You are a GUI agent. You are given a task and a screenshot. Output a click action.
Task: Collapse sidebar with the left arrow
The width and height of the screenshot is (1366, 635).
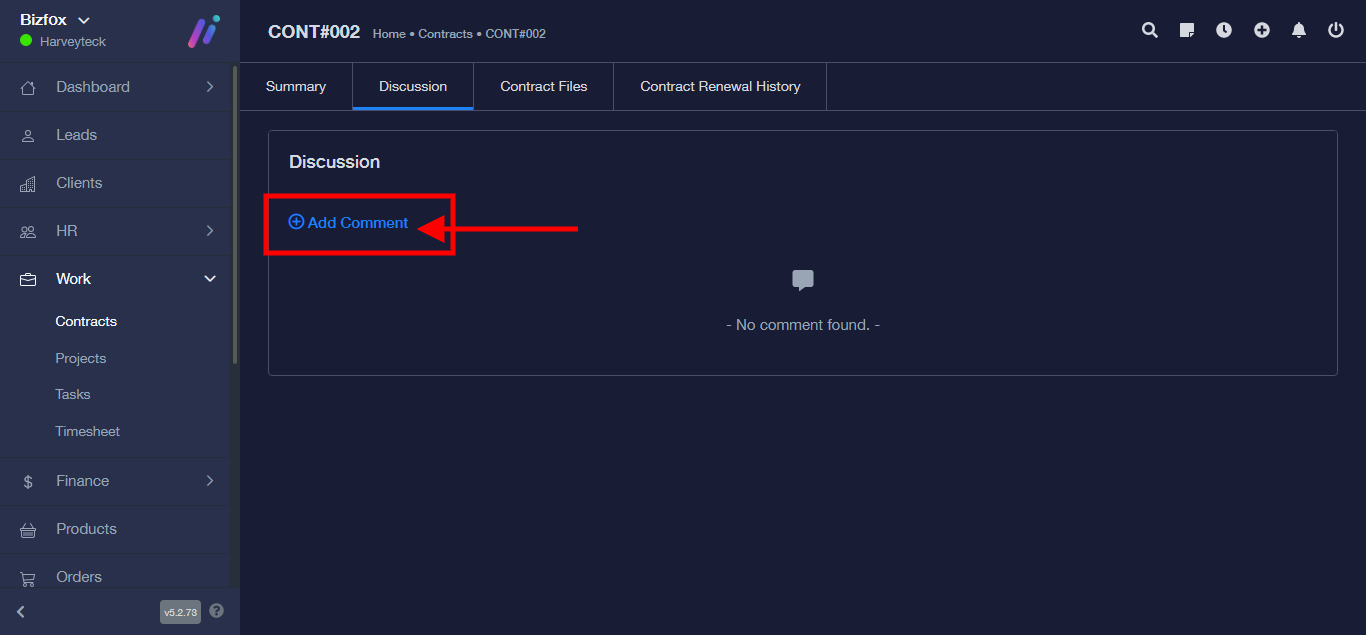click(x=21, y=611)
